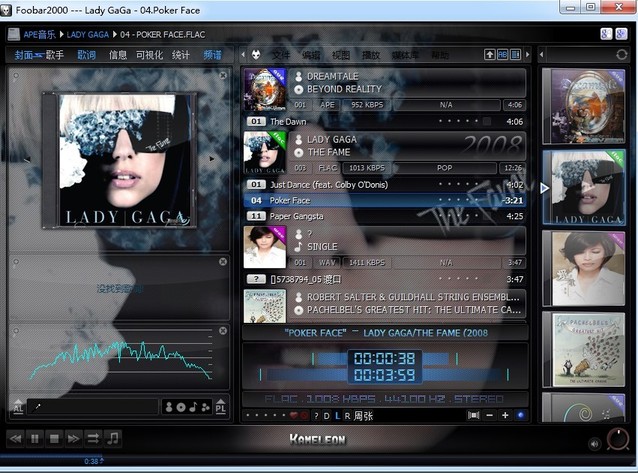Screen dimensions: 638x473
Task: Filter by artist person icon
Action: click(169, 407)
